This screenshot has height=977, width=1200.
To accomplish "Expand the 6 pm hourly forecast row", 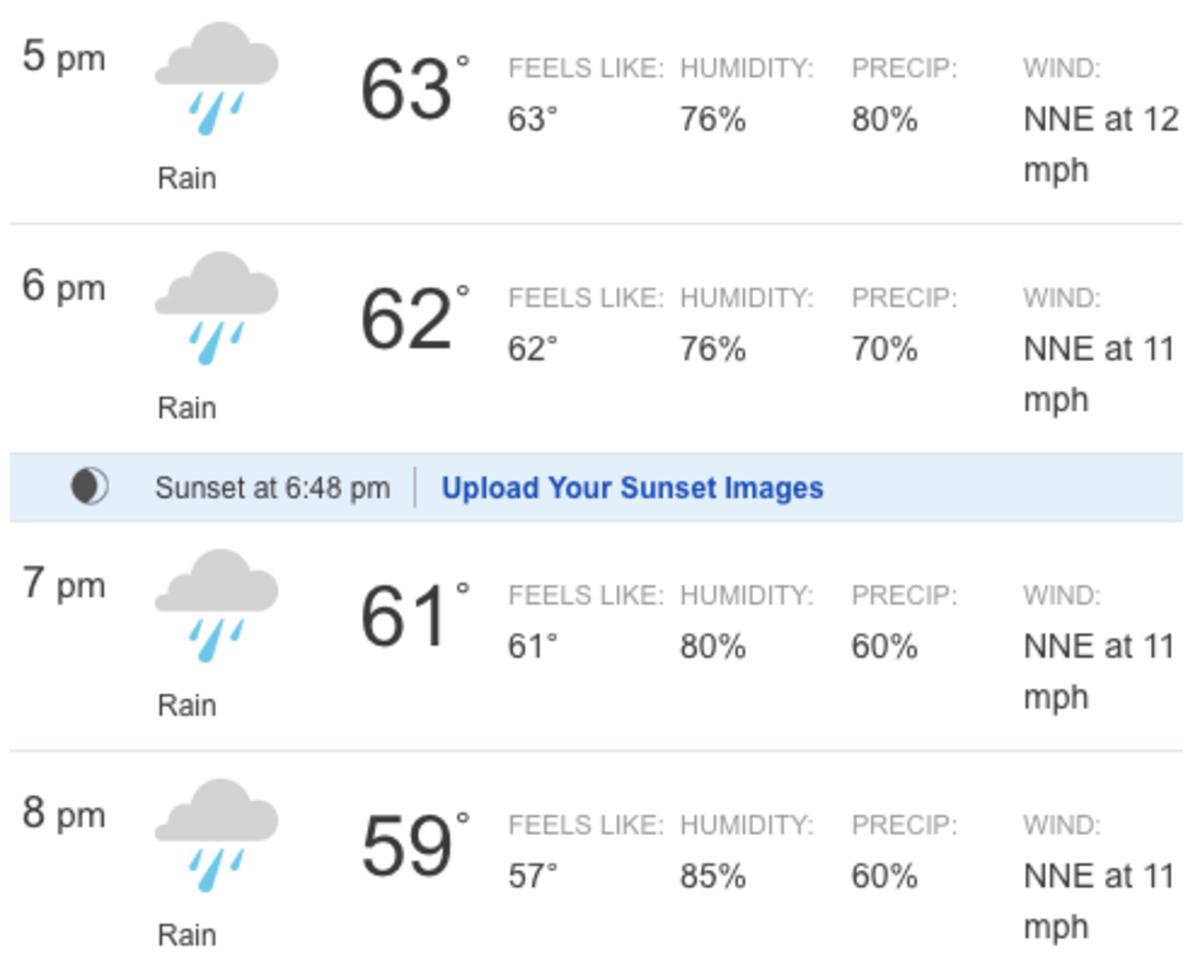I will pos(600,340).
